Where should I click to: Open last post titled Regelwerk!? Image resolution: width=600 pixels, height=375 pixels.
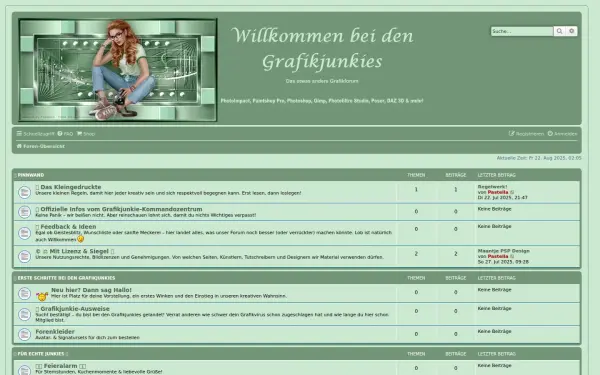pos(492,187)
